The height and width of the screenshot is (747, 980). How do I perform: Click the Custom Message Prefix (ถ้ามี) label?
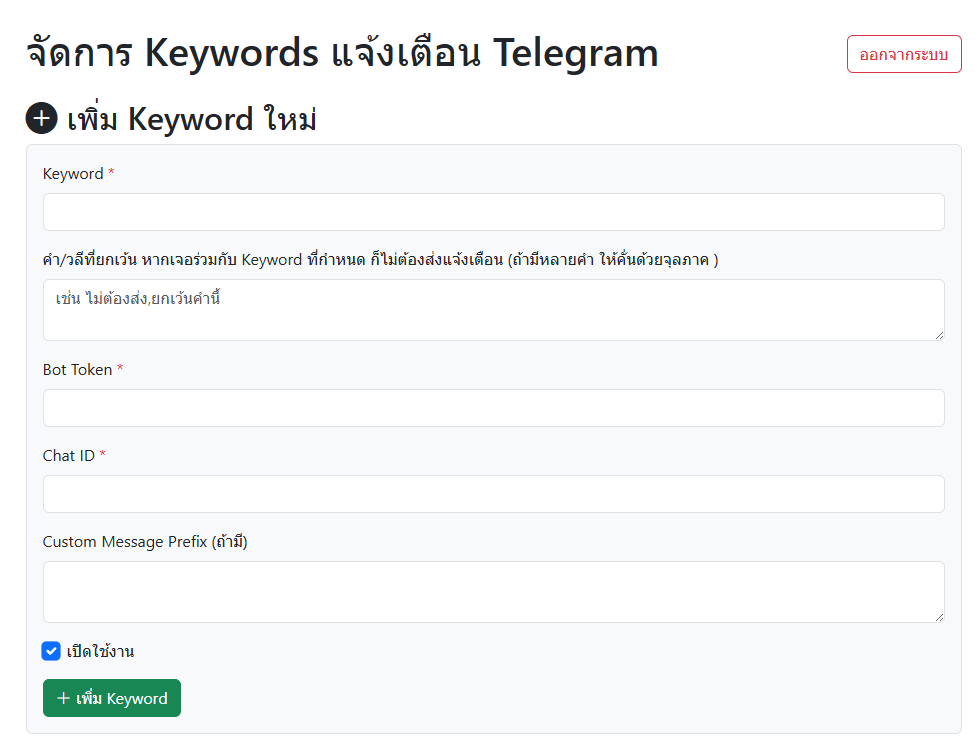click(144, 542)
